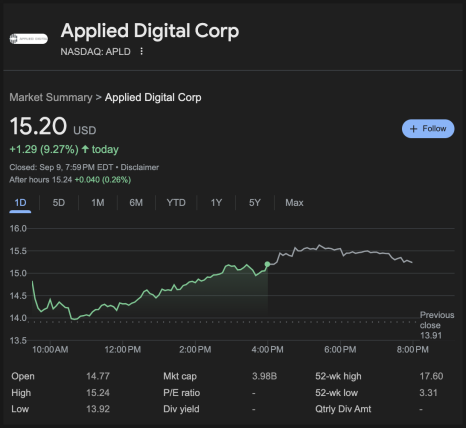
Task: Click the 6:00 PM axis label
Action: click(x=340, y=349)
